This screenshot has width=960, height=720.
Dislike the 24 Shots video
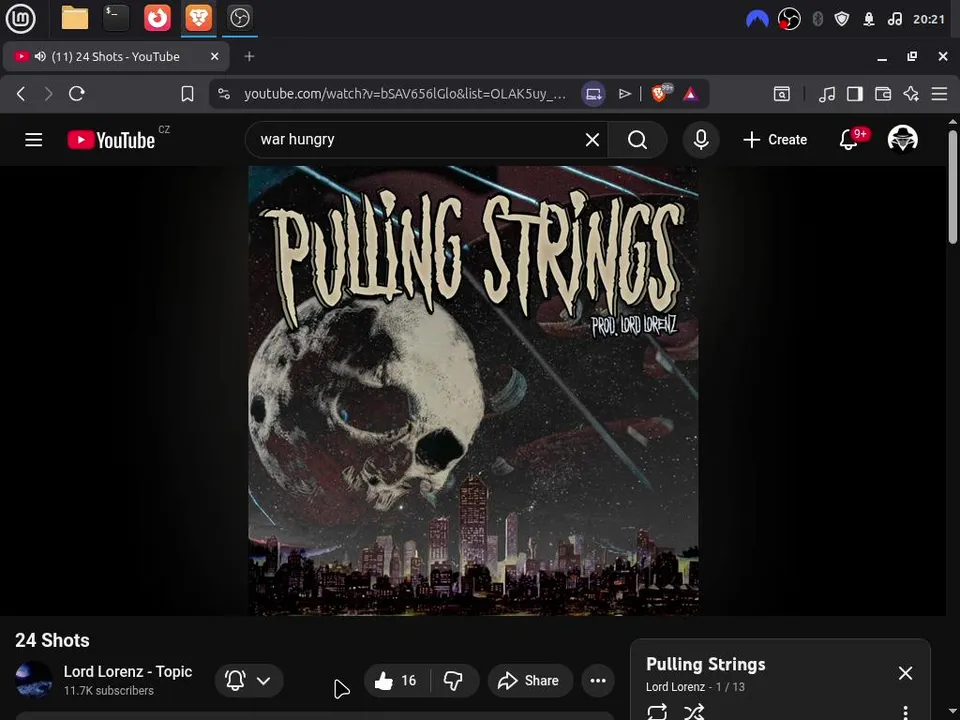click(x=454, y=680)
